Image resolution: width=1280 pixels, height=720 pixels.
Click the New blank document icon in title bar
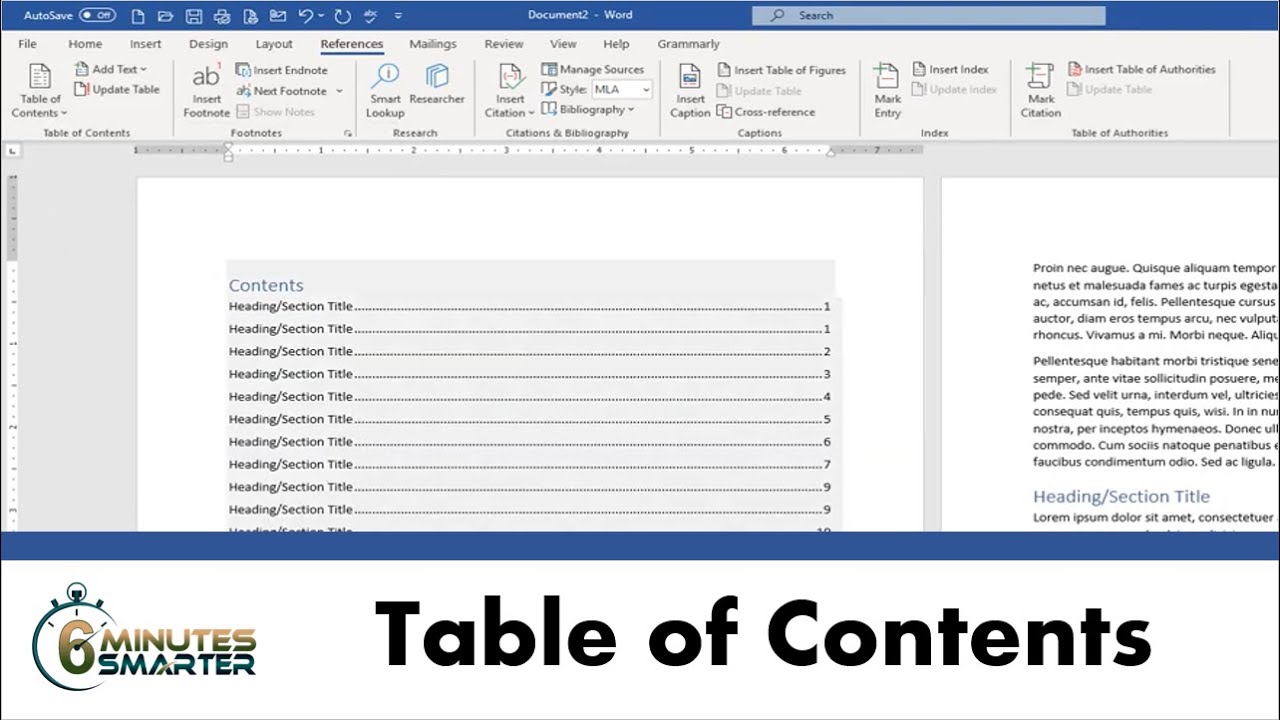point(138,16)
